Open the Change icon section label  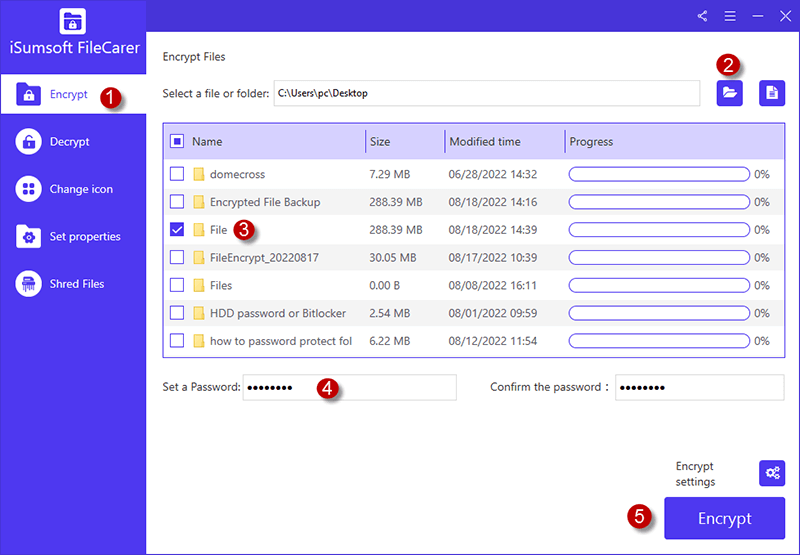[81, 189]
